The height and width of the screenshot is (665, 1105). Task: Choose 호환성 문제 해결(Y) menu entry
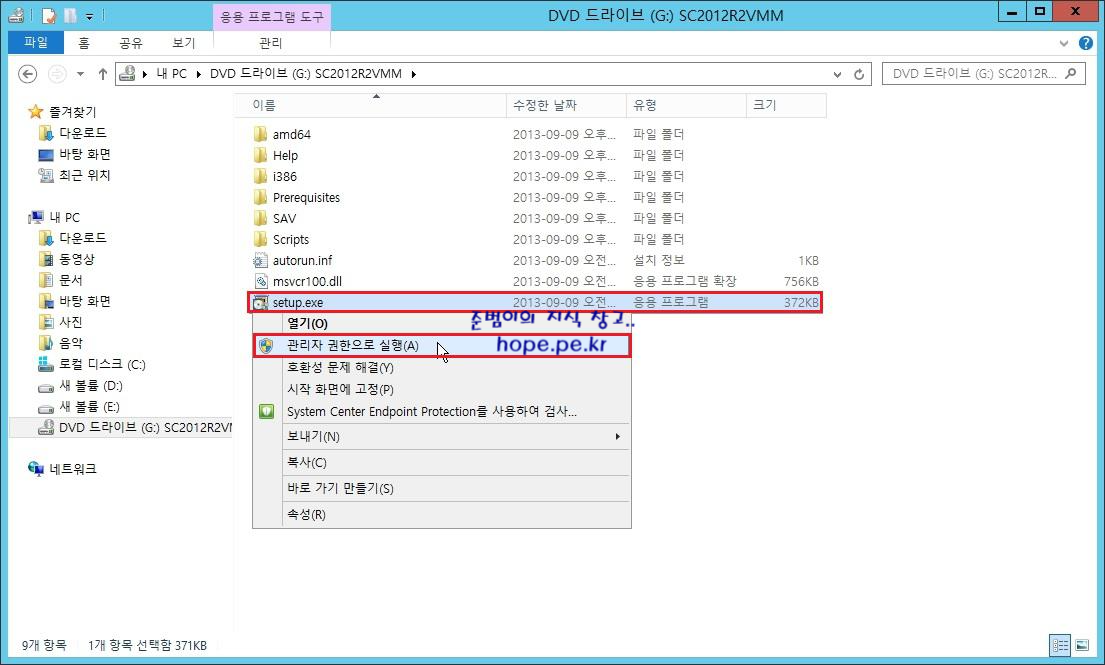coord(442,368)
